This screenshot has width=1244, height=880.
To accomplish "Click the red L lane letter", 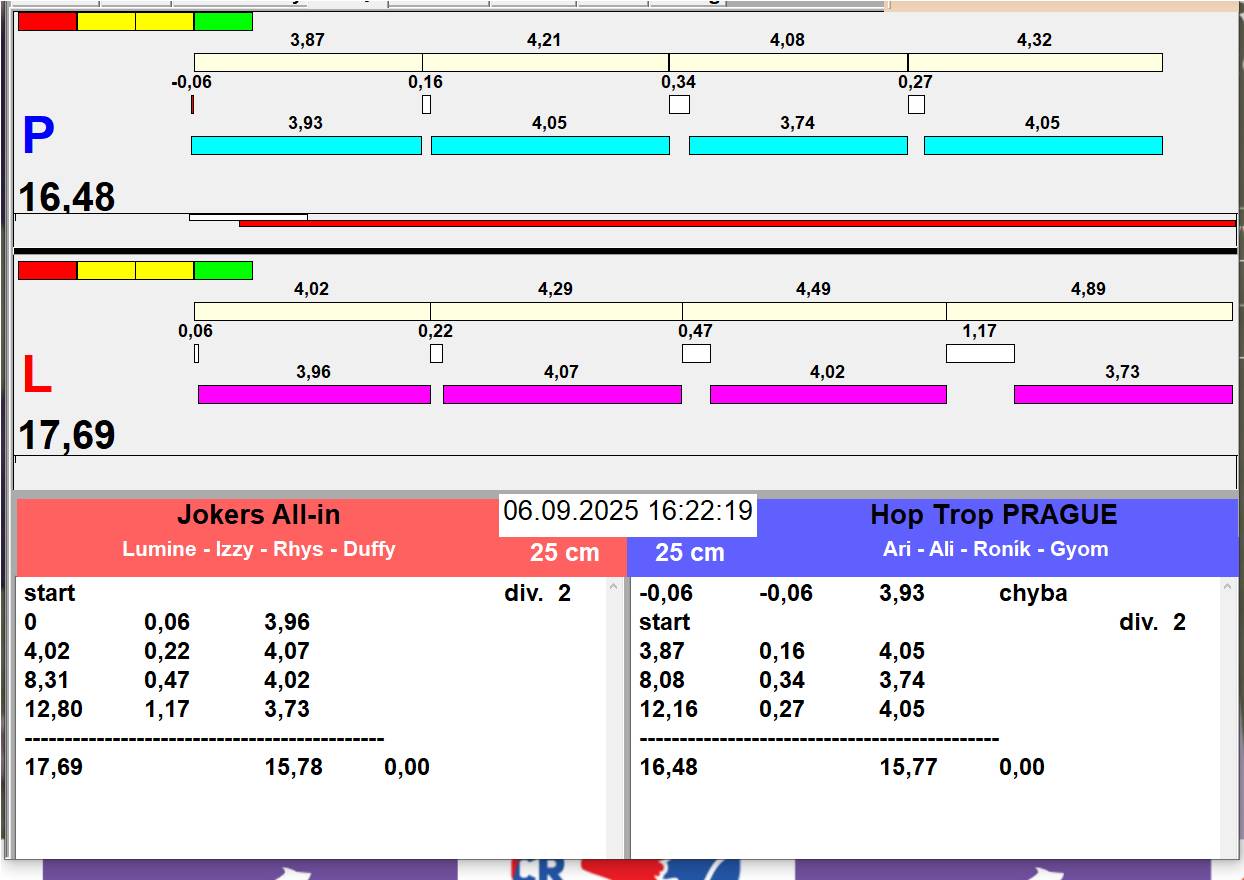I will point(36,376).
